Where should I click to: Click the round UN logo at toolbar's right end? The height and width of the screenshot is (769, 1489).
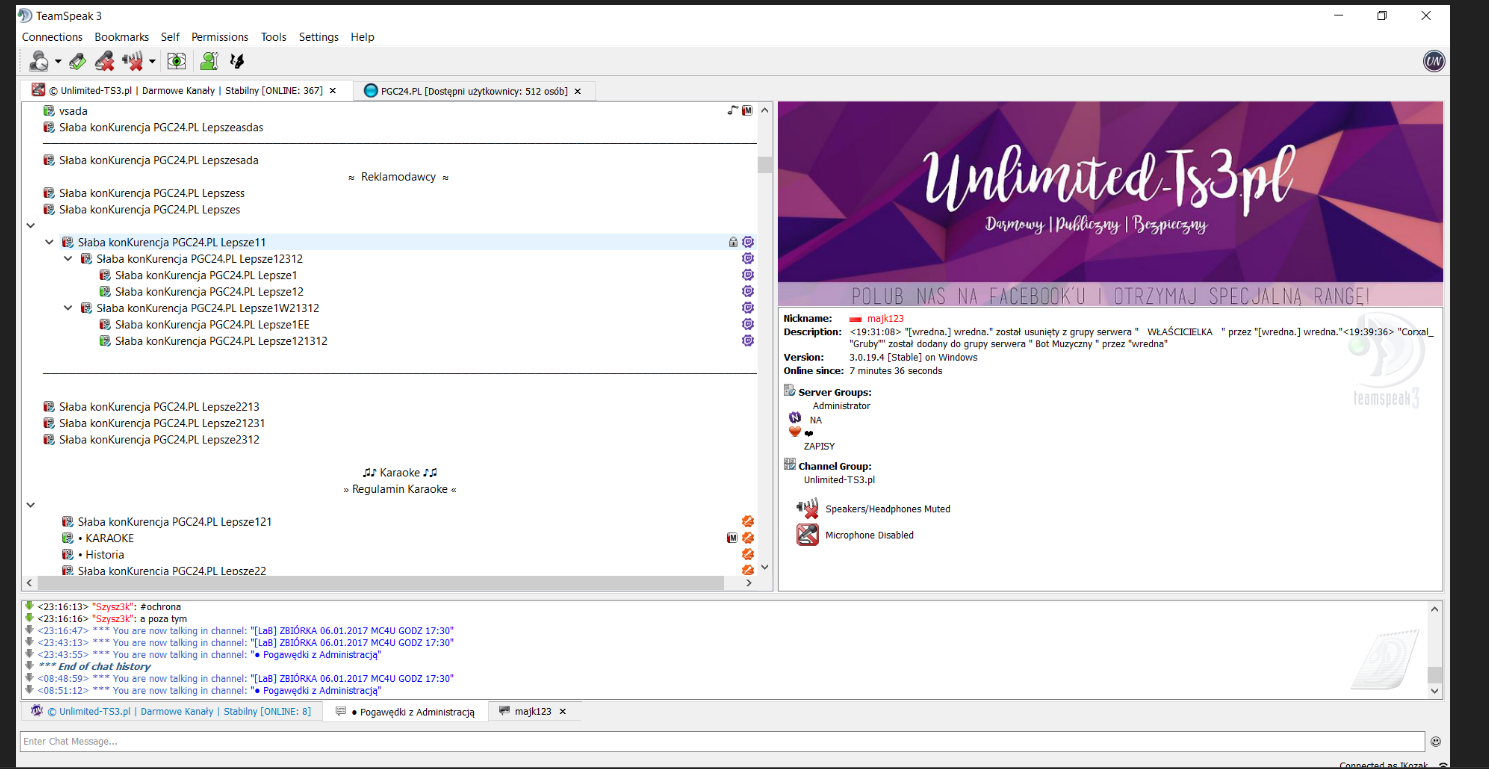pos(1434,61)
